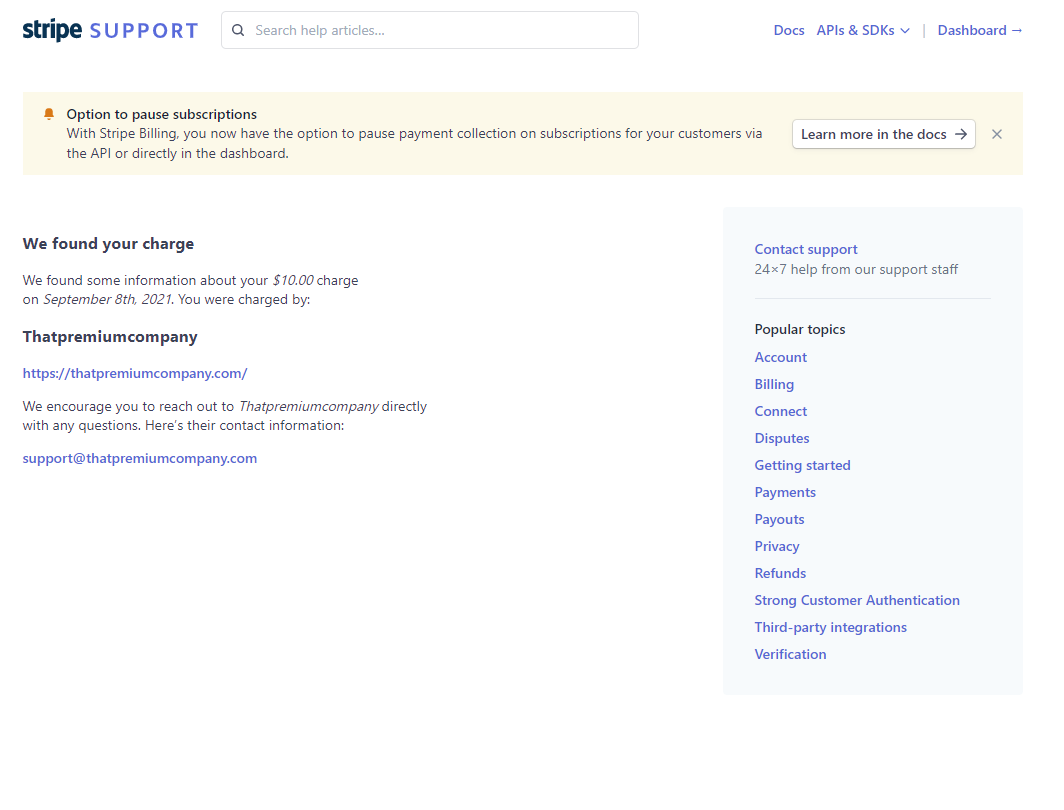Image resolution: width=1064 pixels, height=810 pixels.
Task: Click 24×7 help from our support staff text
Action: (856, 269)
